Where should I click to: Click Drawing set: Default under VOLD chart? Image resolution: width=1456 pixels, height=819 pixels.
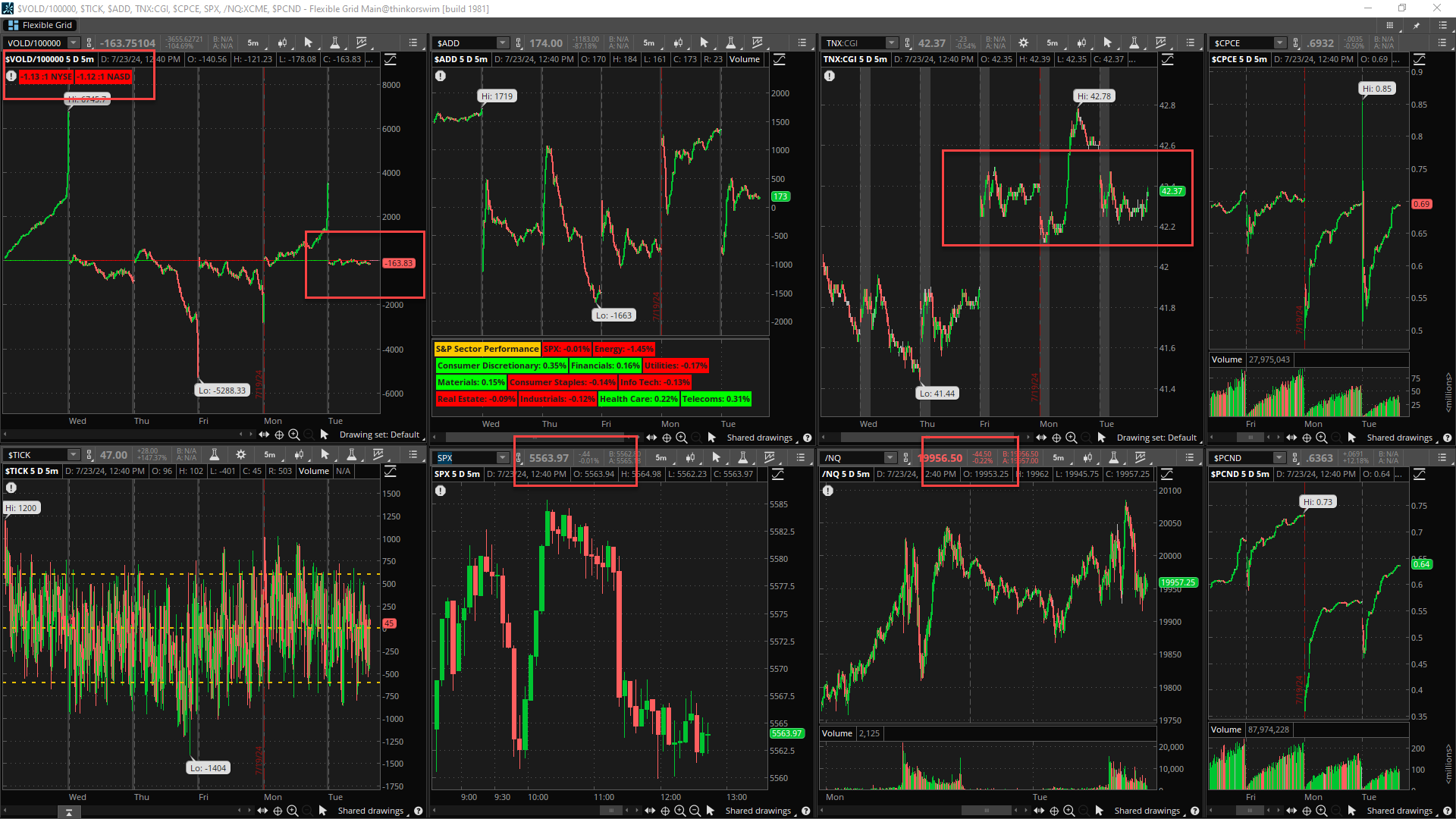379,435
